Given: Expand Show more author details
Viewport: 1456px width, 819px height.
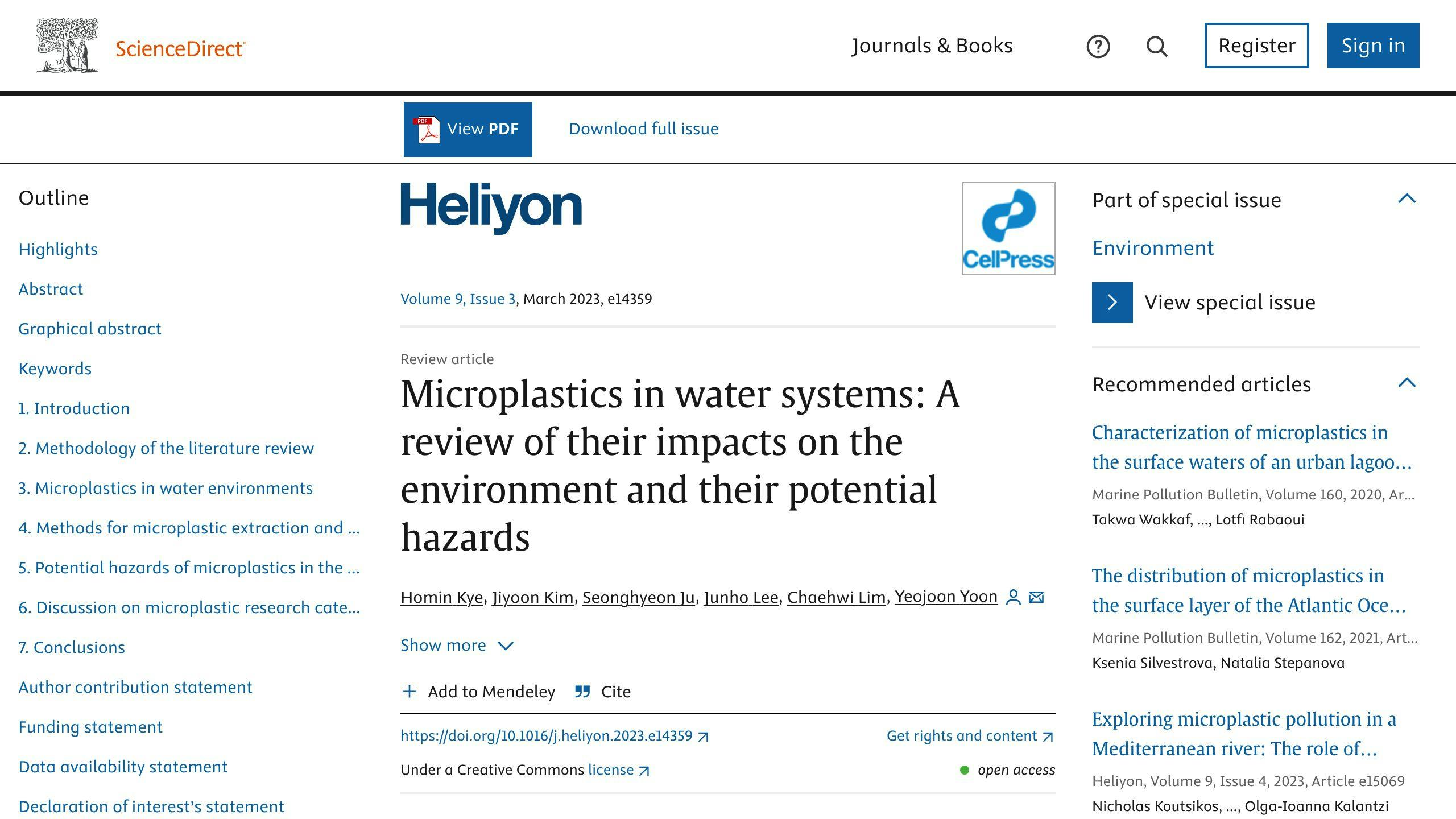Looking at the screenshot, I should pos(457,646).
